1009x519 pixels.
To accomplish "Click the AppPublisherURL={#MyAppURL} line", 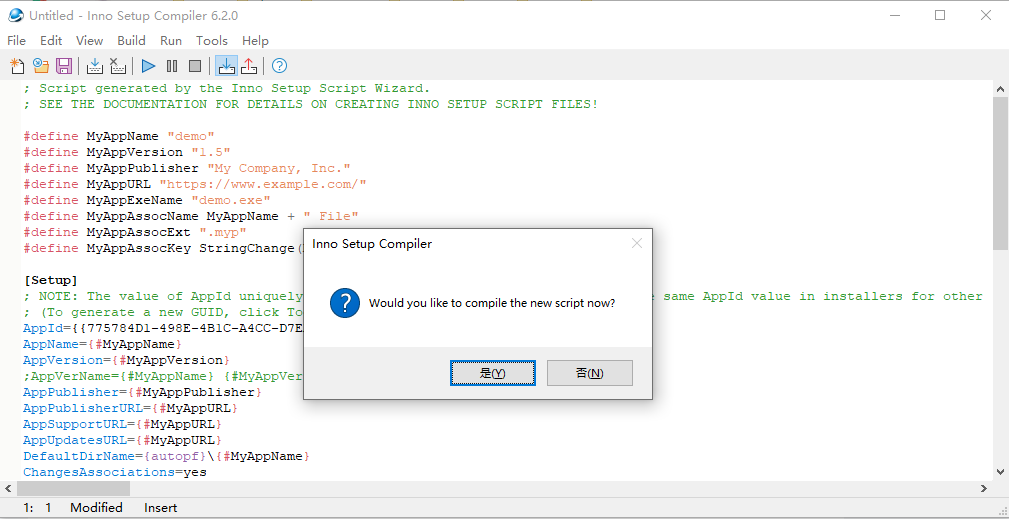I will (x=131, y=408).
